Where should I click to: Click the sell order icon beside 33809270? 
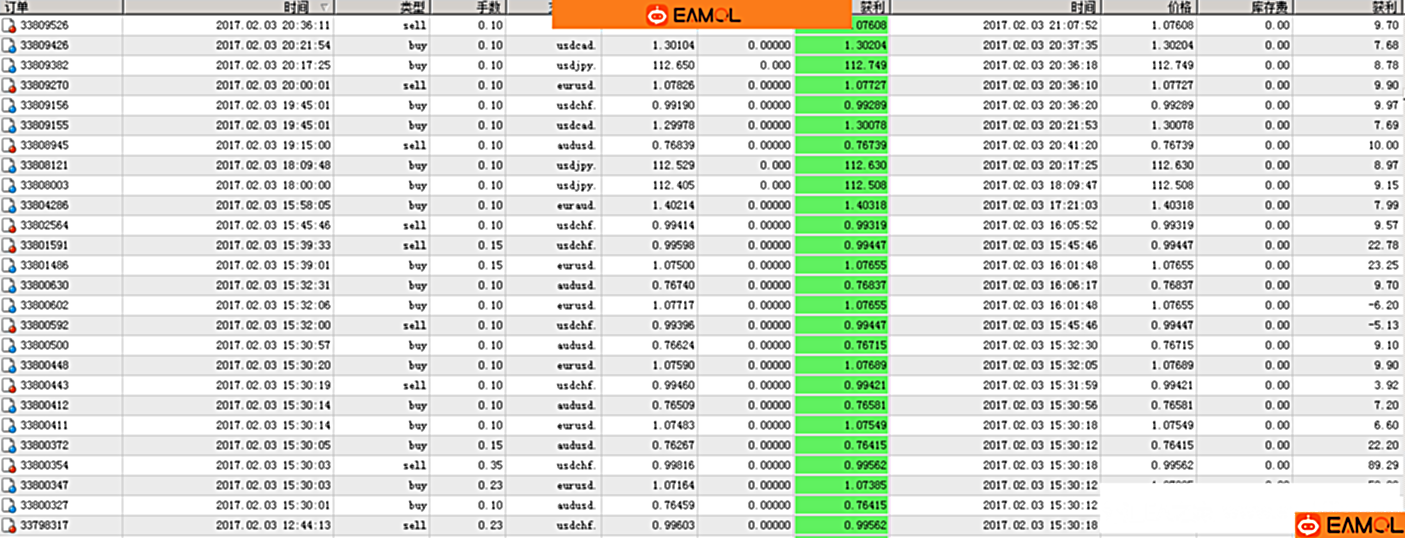pyautogui.click(x=10, y=85)
